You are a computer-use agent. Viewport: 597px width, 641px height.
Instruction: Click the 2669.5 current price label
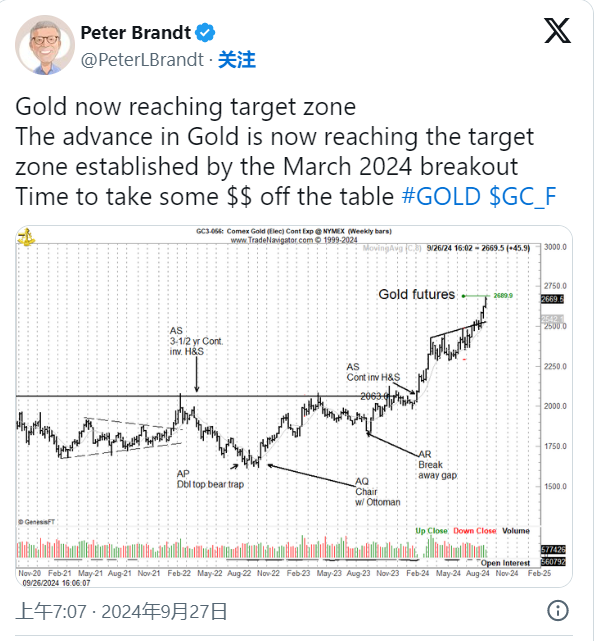pyautogui.click(x=552, y=299)
